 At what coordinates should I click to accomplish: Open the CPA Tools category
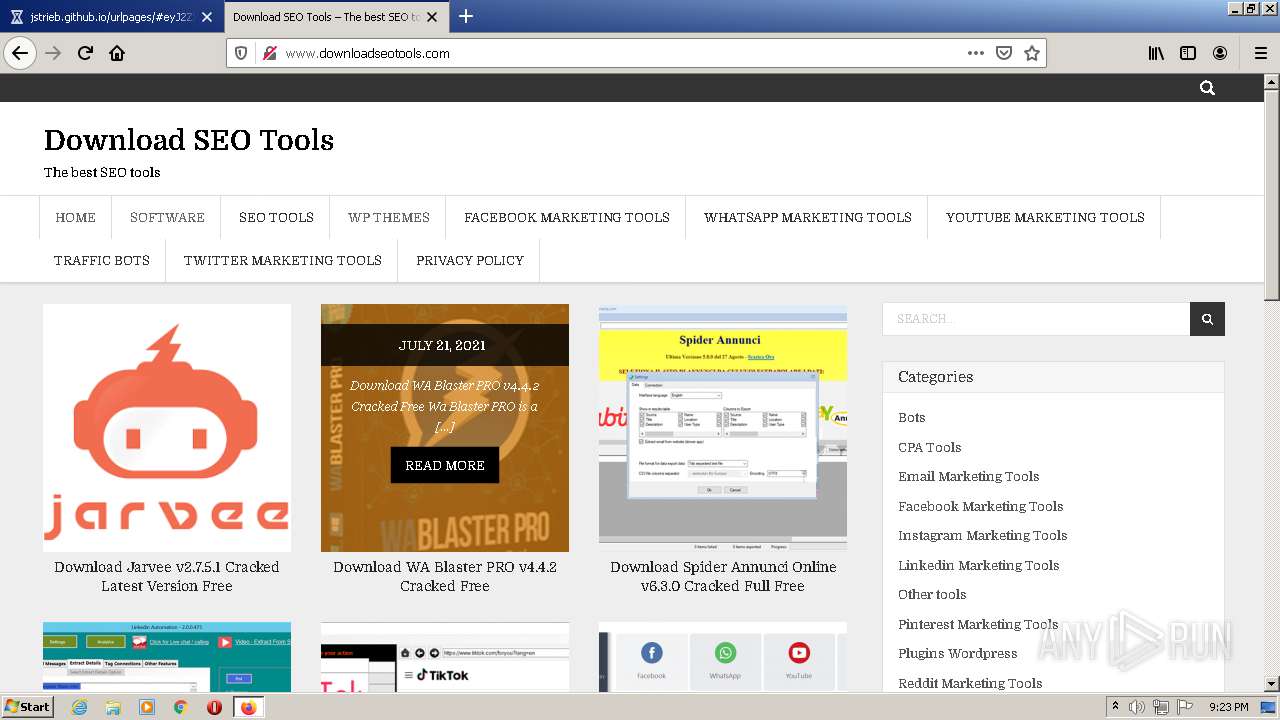click(x=930, y=447)
